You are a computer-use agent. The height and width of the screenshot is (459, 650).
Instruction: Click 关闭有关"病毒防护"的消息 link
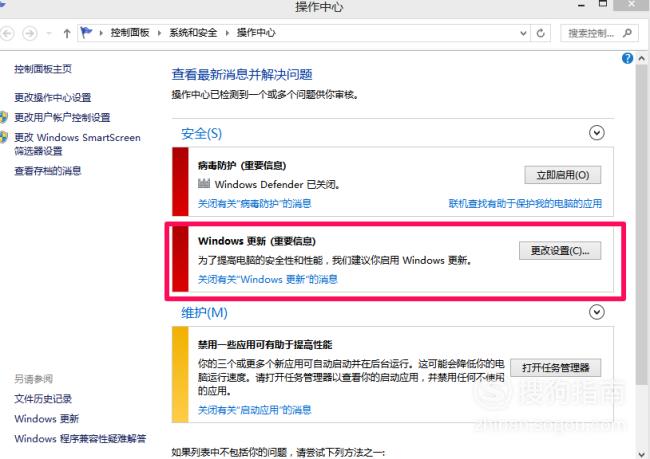[255, 204]
